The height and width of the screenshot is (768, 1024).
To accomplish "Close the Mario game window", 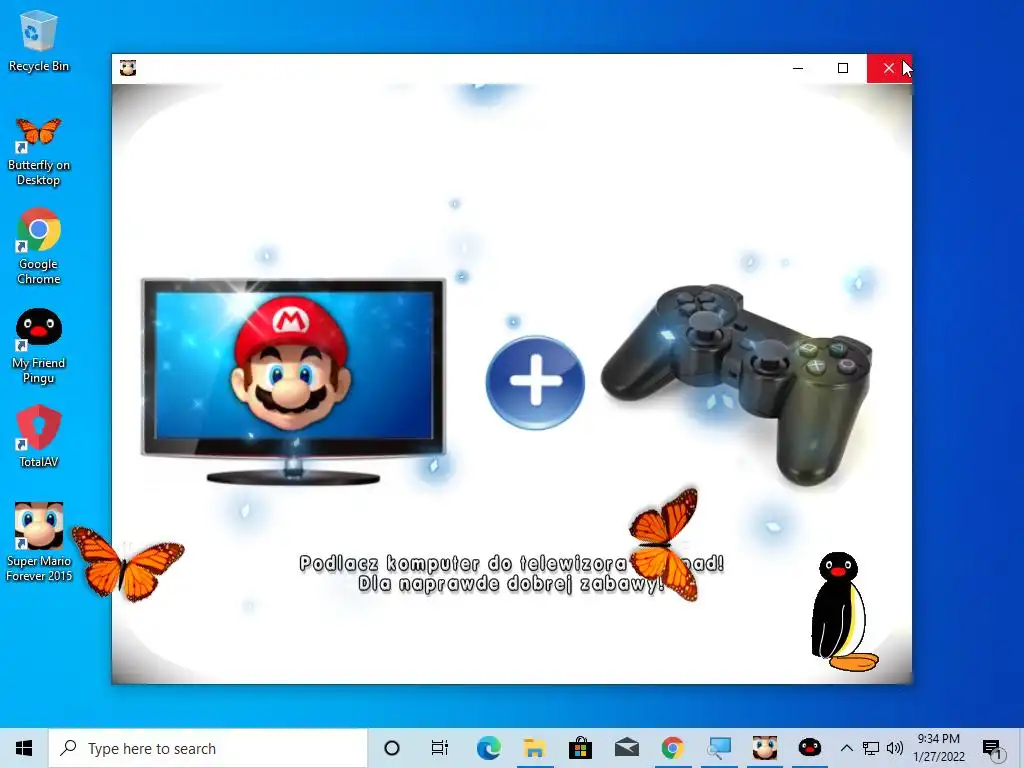I will coord(889,68).
